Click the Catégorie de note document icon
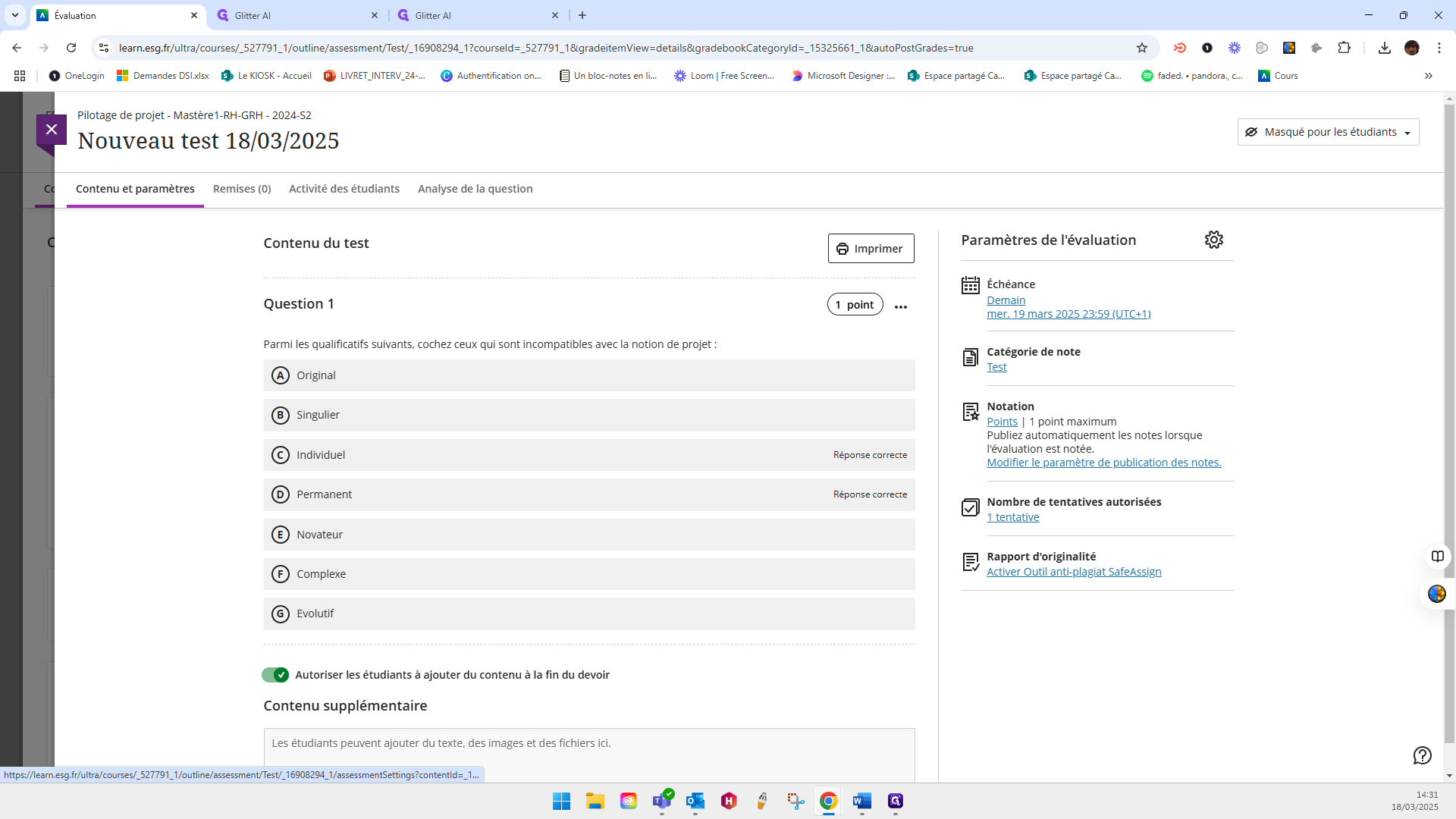This screenshot has width=1456, height=819. pyautogui.click(x=970, y=357)
